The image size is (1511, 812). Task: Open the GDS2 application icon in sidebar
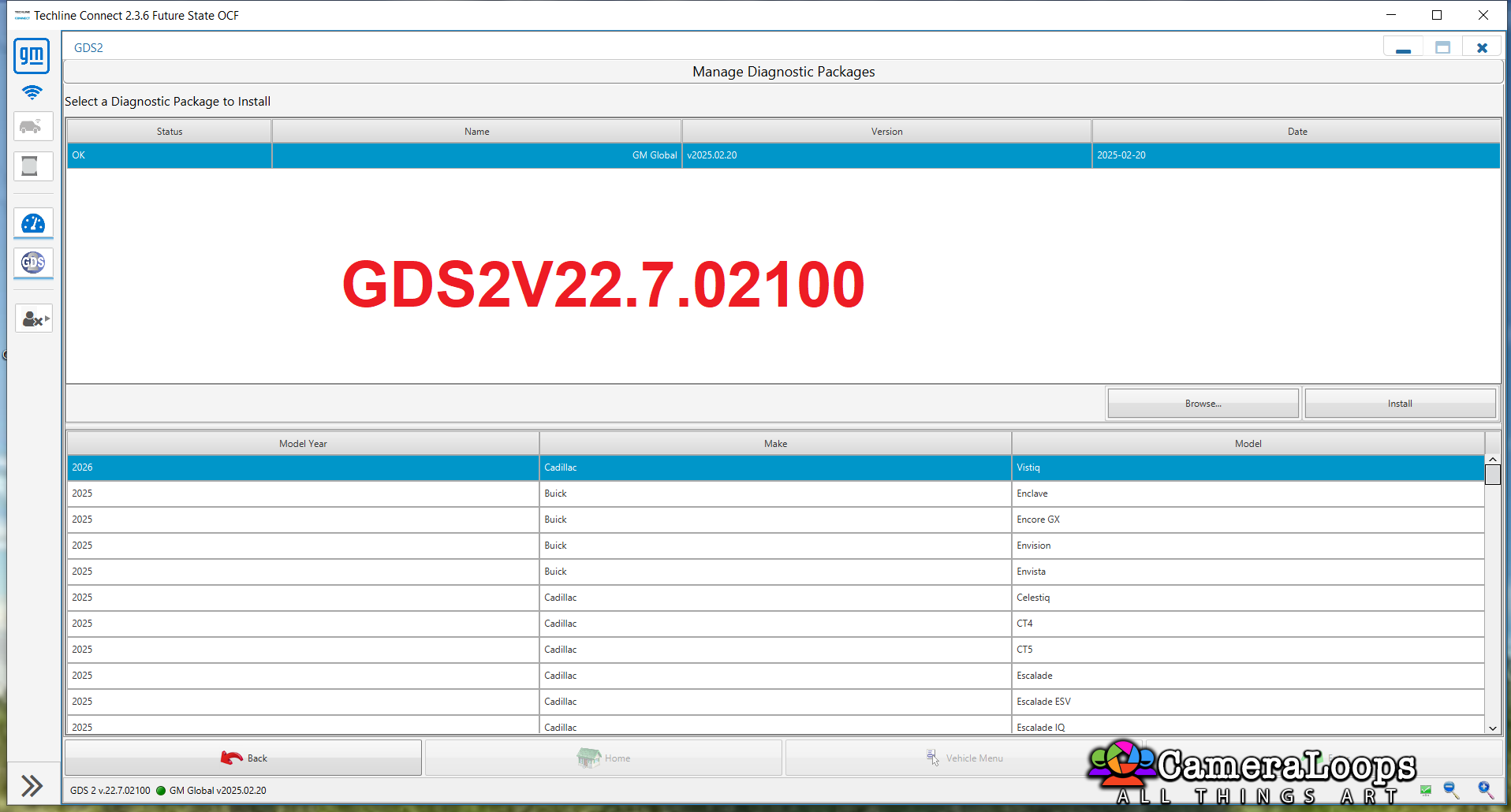[x=32, y=263]
